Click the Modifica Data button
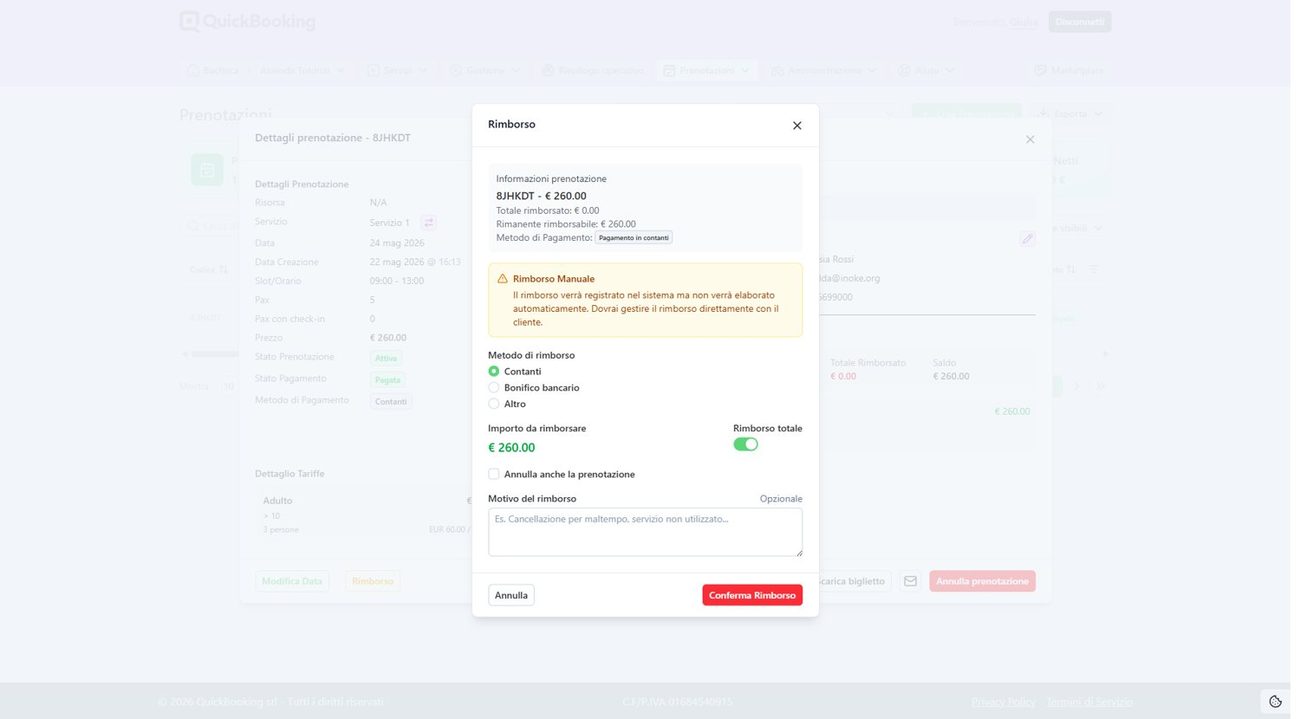Image resolution: width=1300 pixels, height=719 pixels. [x=292, y=581]
